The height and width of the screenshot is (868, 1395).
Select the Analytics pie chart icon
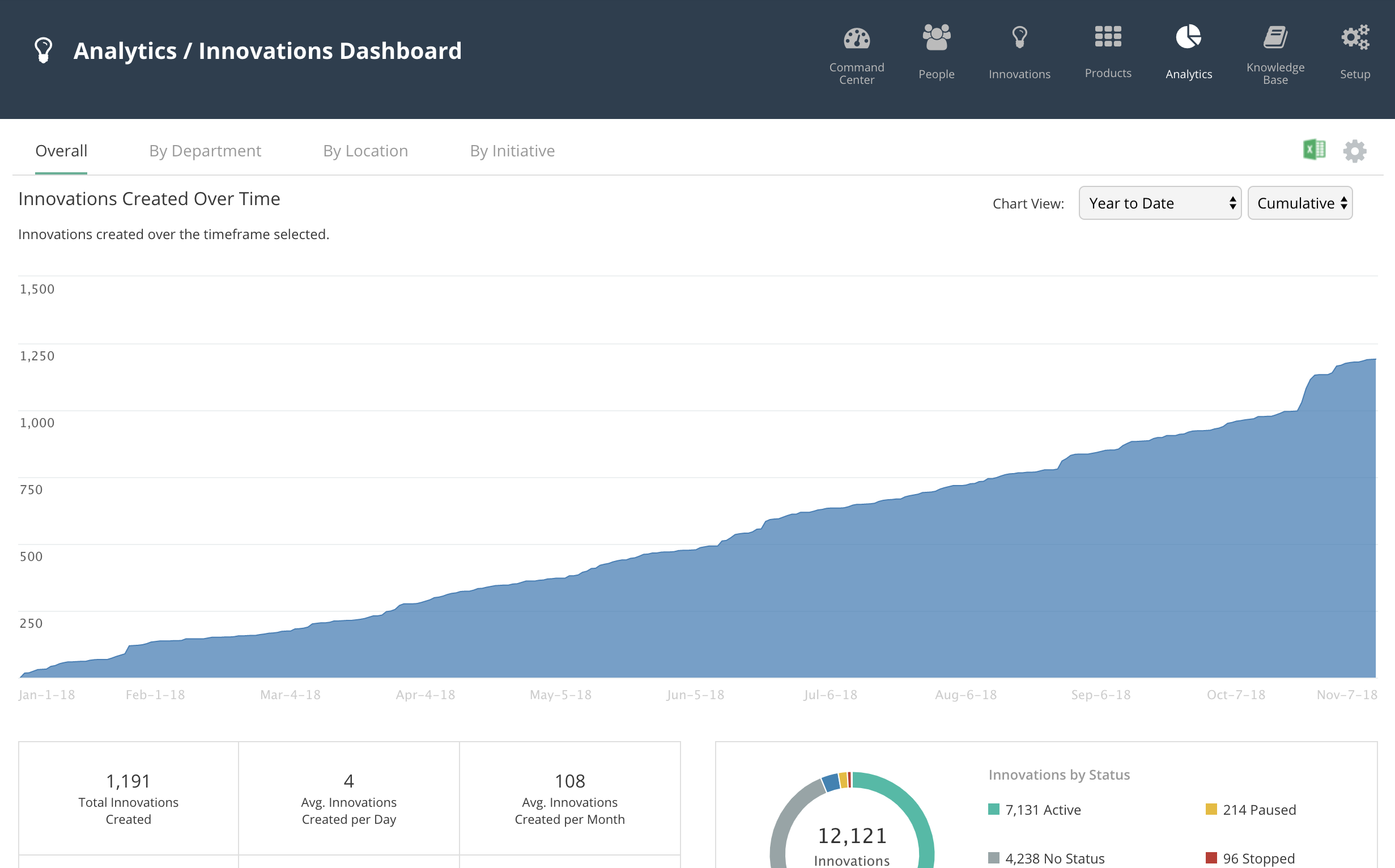1188,37
